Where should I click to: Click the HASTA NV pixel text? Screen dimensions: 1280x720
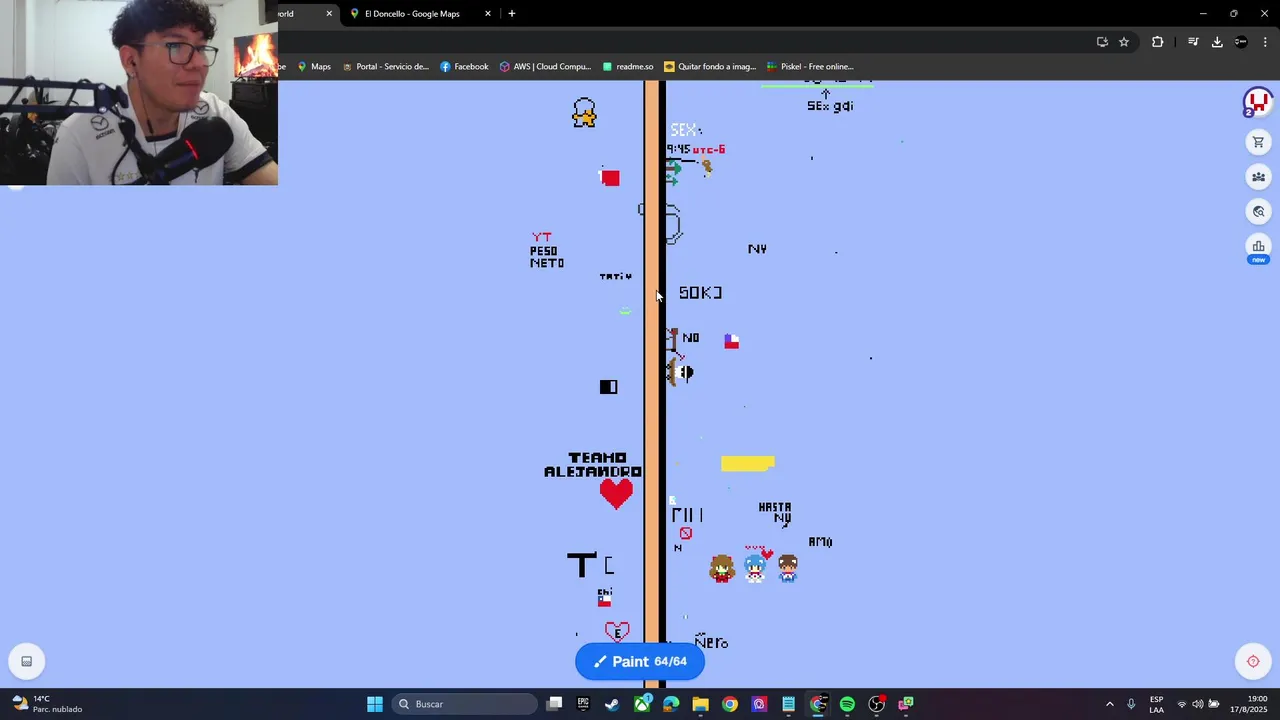pyautogui.click(x=775, y=513)
